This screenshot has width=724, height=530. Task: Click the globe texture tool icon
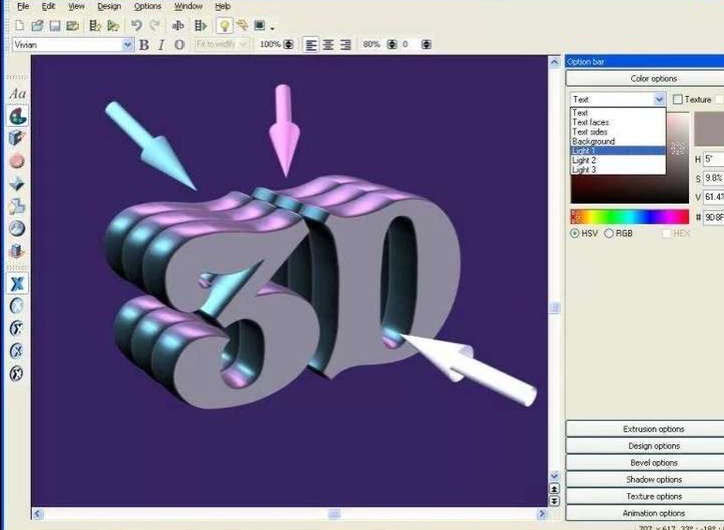coord(17,229)
